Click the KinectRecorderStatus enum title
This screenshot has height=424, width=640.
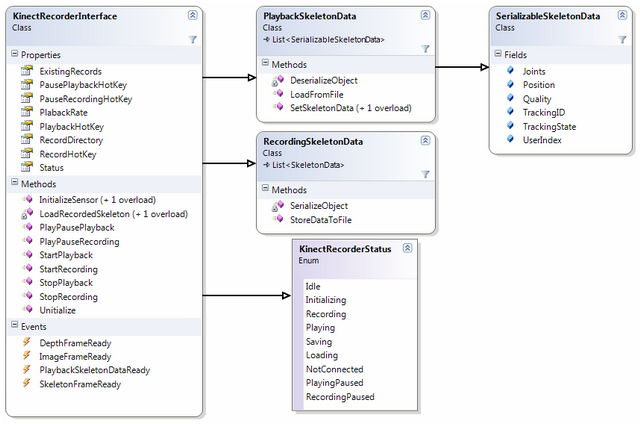[345, 249]
